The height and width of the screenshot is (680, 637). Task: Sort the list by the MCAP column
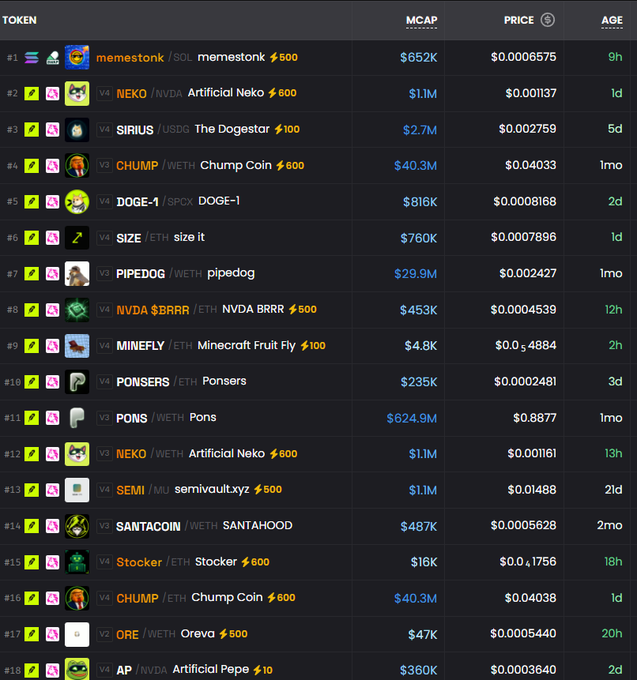pos(421,20)
